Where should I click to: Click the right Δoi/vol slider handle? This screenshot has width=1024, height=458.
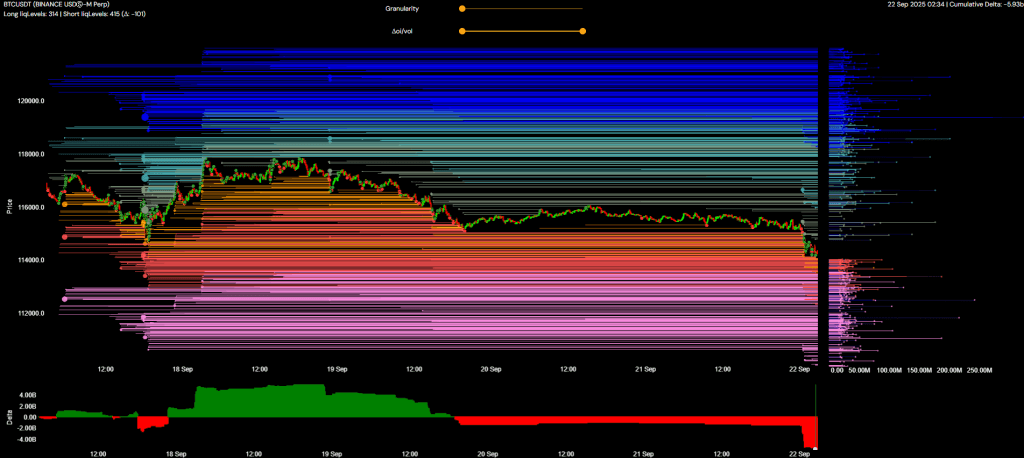coord(582,31)
